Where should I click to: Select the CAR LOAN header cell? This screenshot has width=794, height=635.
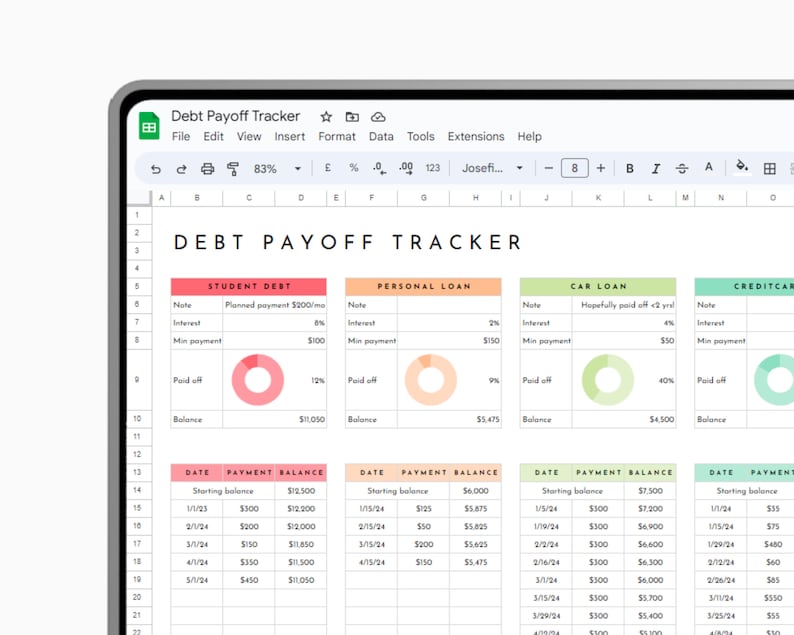click(x=598, y=287)
